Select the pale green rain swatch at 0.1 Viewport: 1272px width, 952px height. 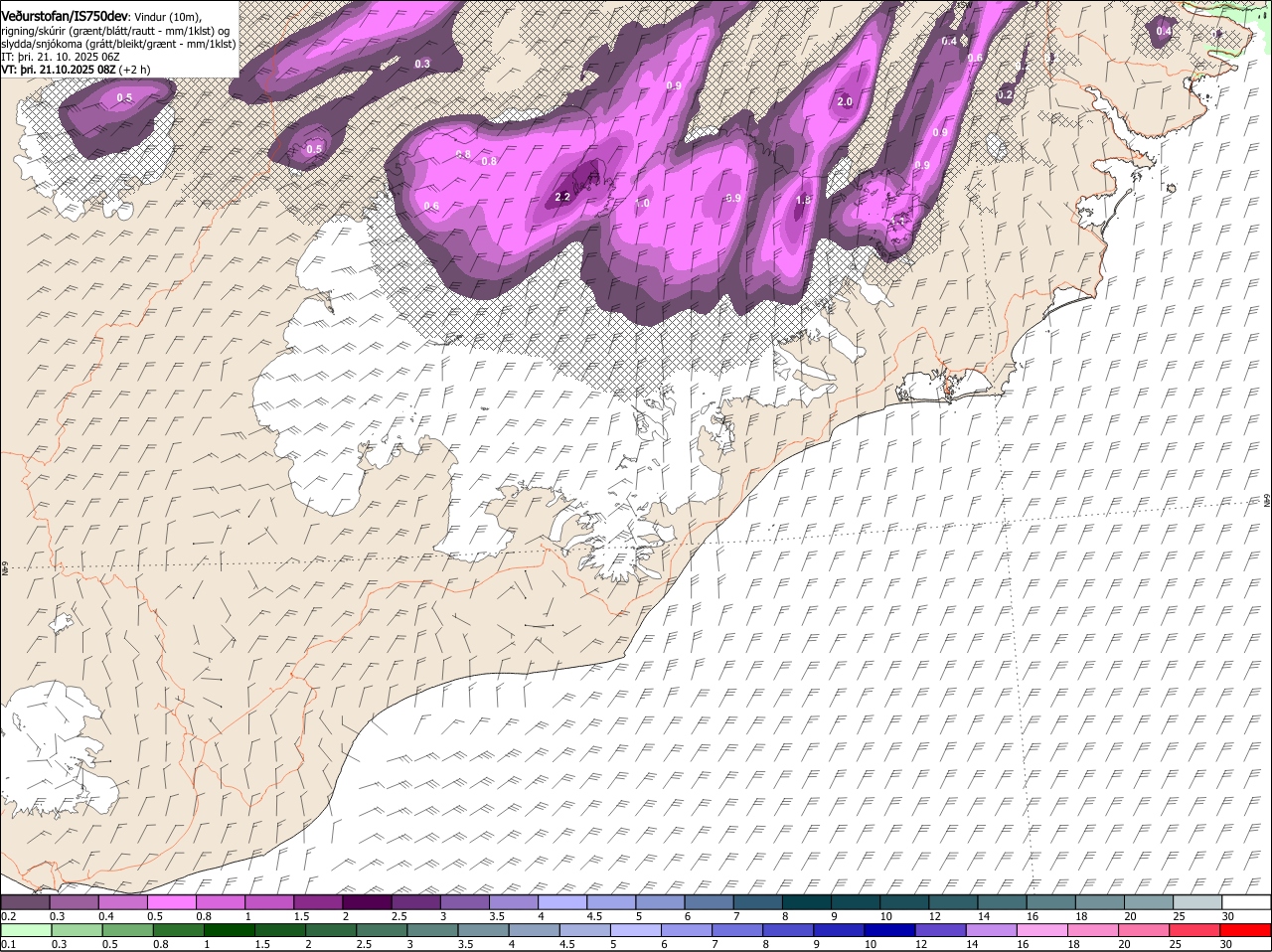tap(26, 930)
